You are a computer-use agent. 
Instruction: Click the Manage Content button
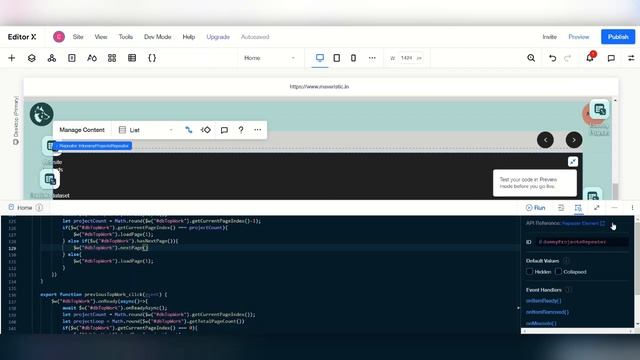pos(82,130)
